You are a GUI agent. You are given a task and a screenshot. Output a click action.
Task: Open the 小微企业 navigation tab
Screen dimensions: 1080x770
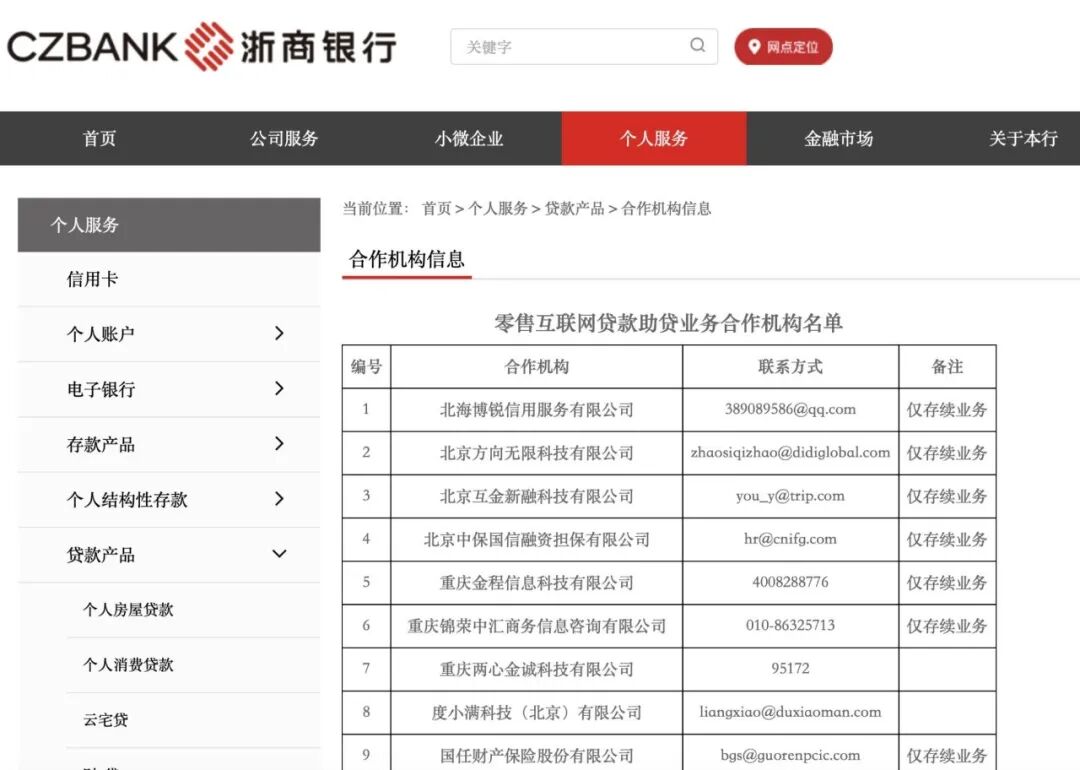pyautogui.click(x=468, y=138)
